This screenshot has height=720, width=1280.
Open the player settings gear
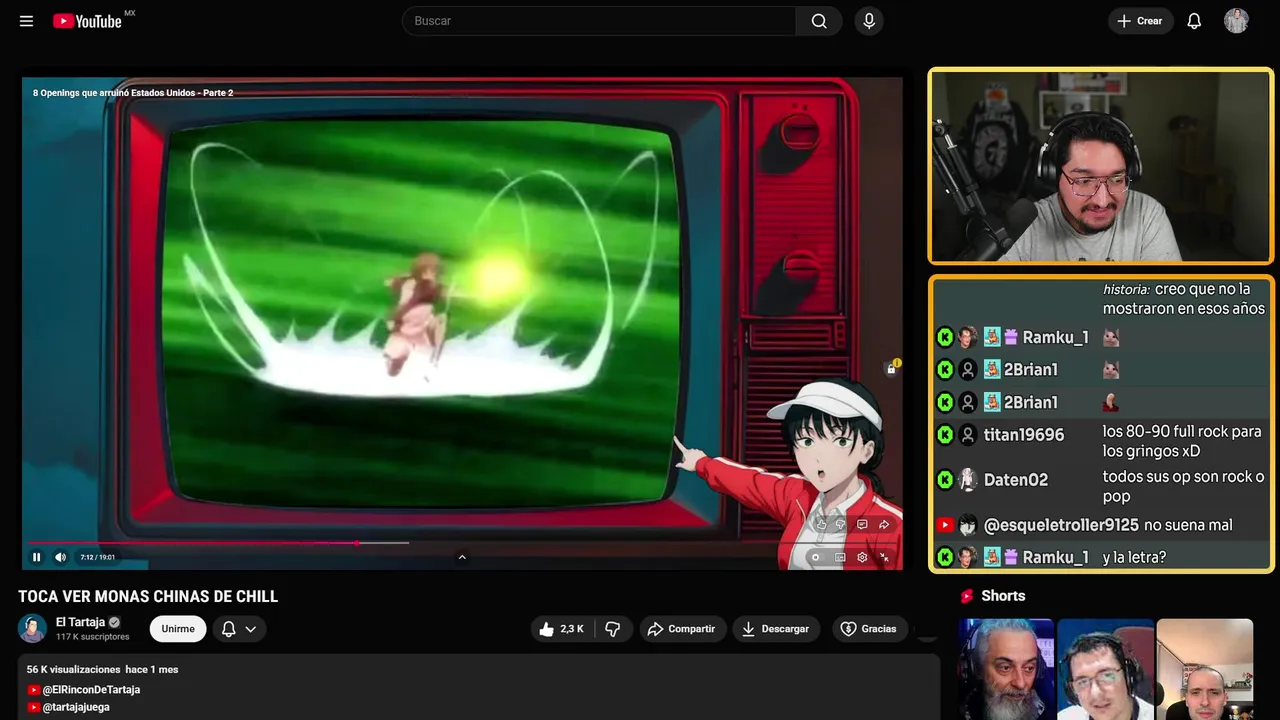coord(862,557)
